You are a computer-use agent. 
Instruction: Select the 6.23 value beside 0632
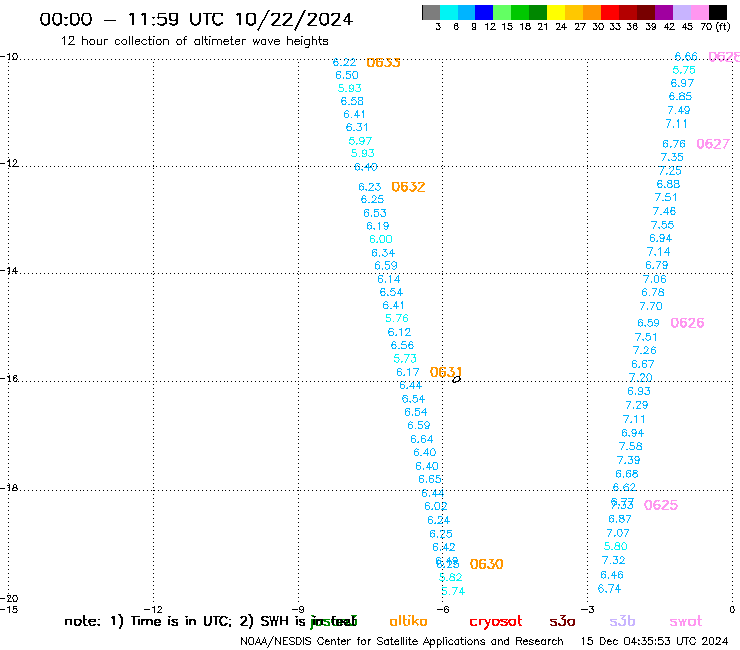click(x=370, y=187)
